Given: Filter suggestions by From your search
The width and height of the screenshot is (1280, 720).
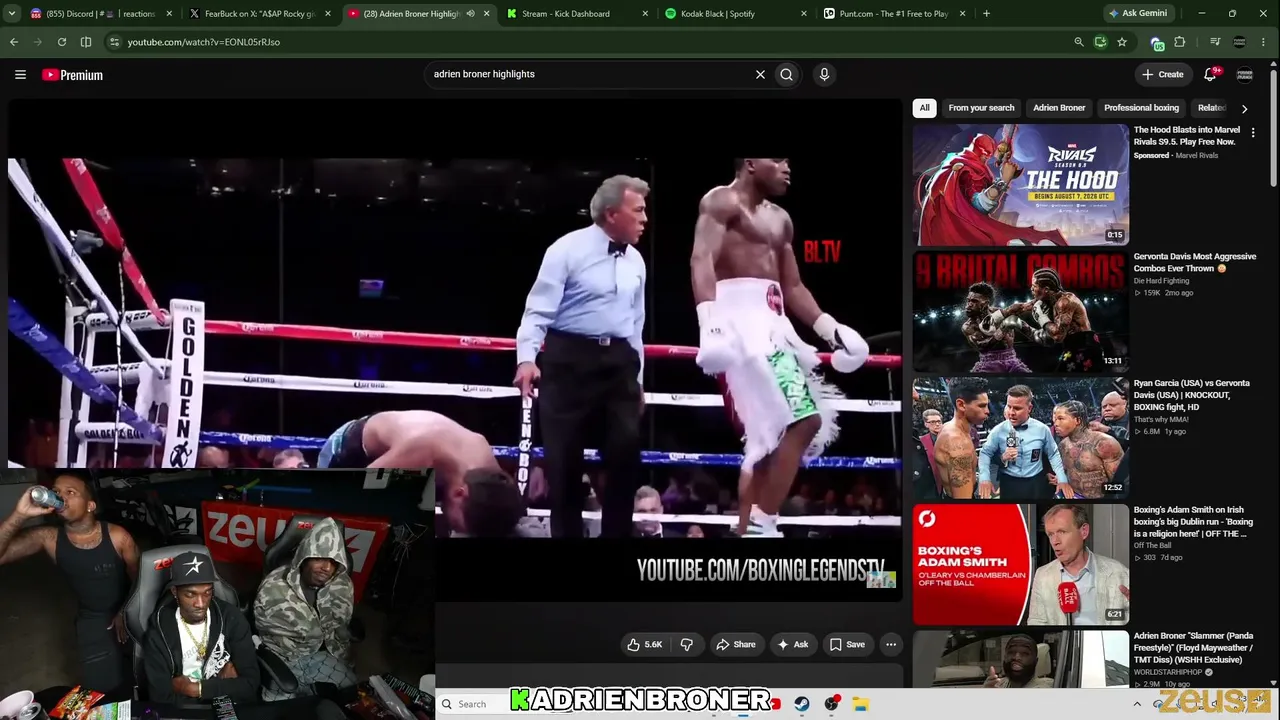Looking at the screenshot, I should [x=981, y=108].
